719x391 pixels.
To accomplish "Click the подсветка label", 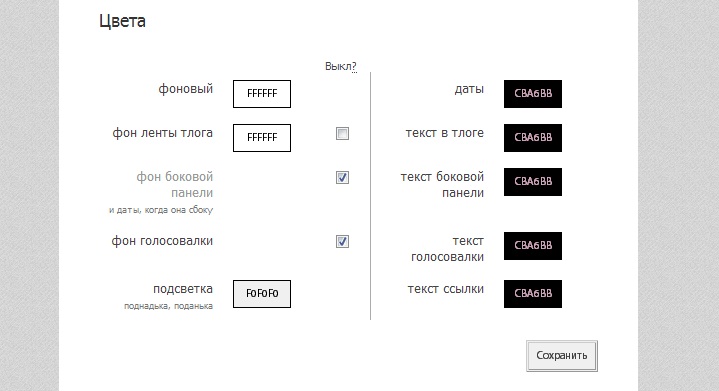I will tap(183, 290).
